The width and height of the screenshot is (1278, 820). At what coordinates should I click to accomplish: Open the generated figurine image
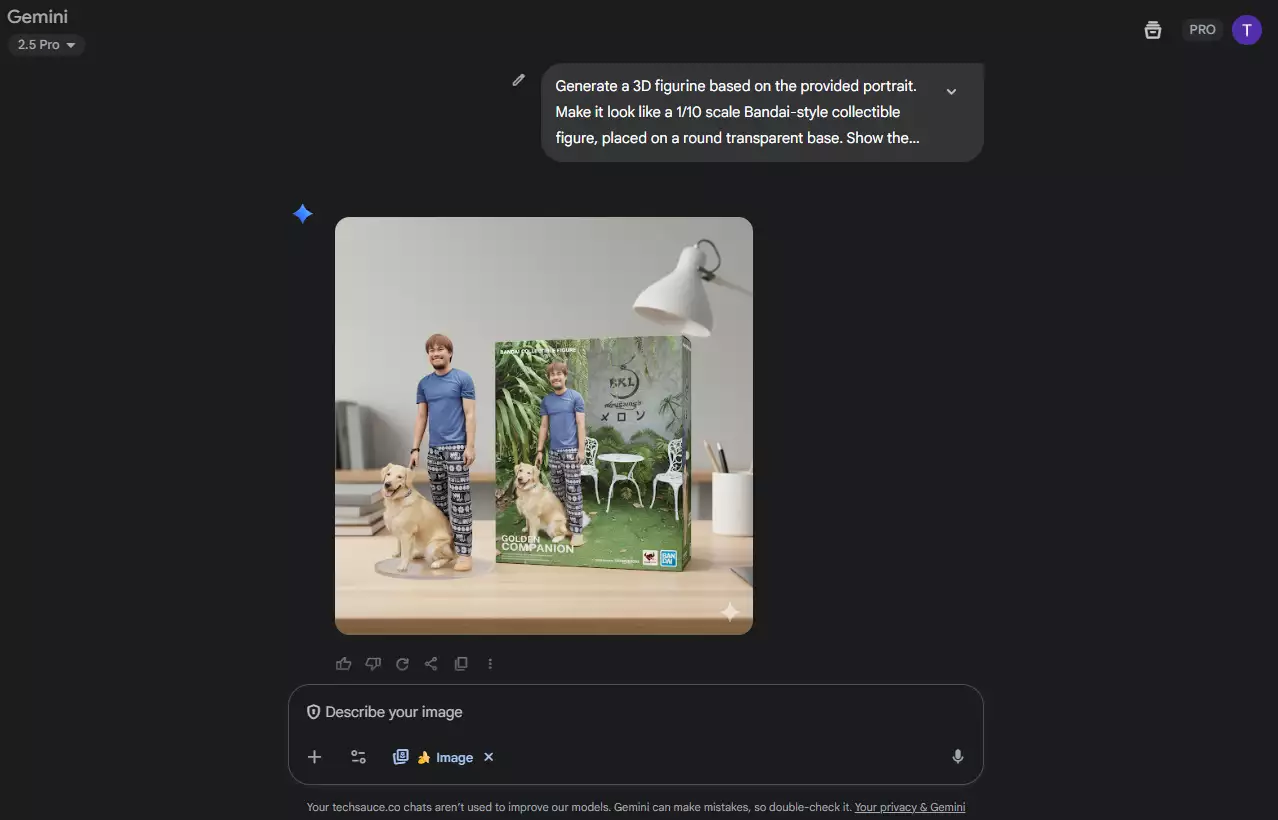pos(544,426)
